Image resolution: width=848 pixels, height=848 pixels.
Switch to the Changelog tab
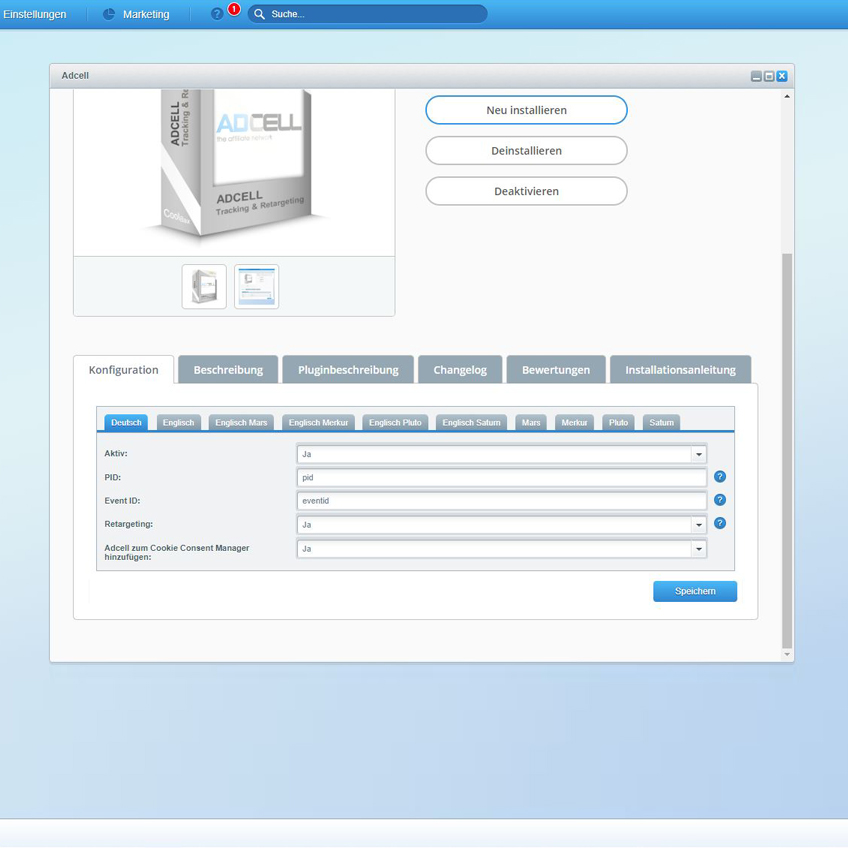click(460, 370)
